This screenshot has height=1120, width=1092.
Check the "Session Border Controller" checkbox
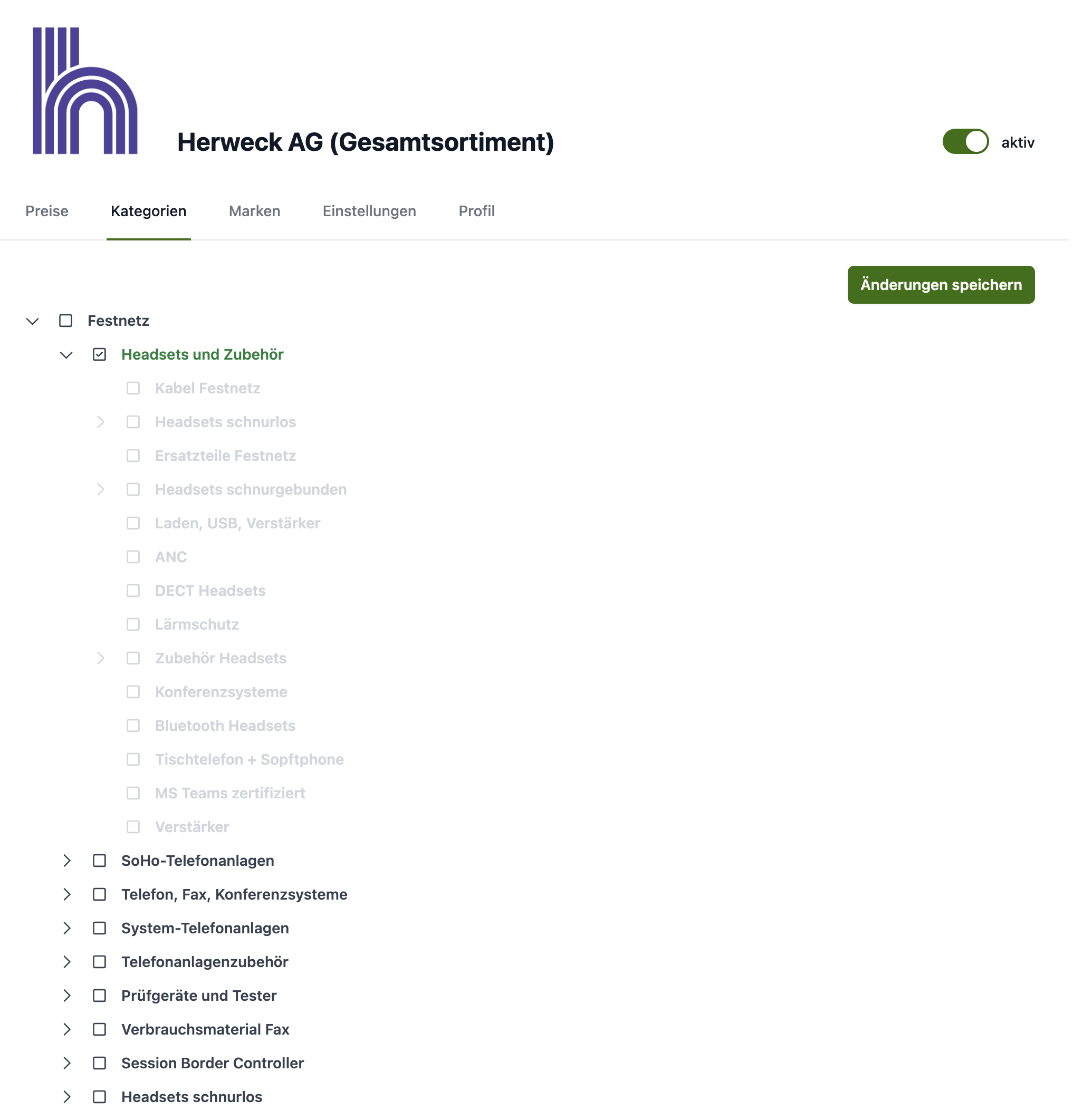click(x=100, y=1063)
